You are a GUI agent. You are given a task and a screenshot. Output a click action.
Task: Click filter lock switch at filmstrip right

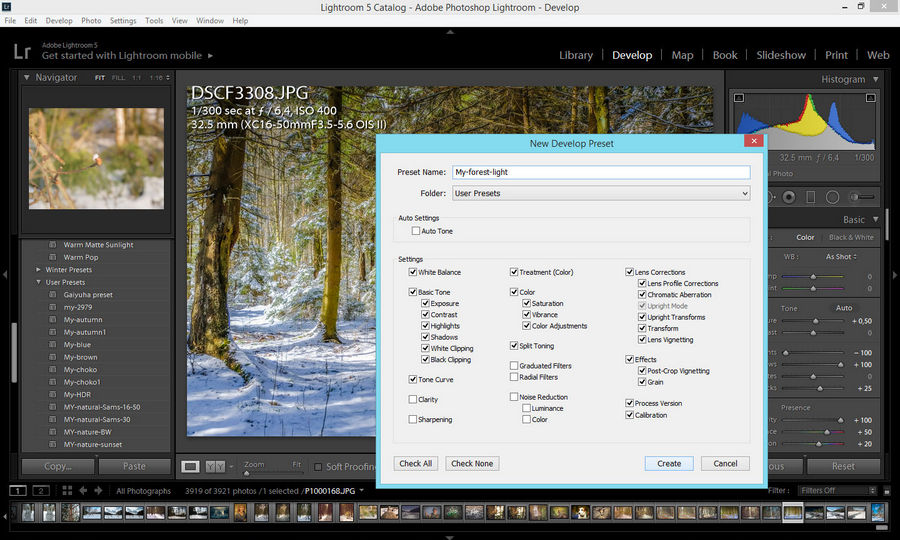887,491
